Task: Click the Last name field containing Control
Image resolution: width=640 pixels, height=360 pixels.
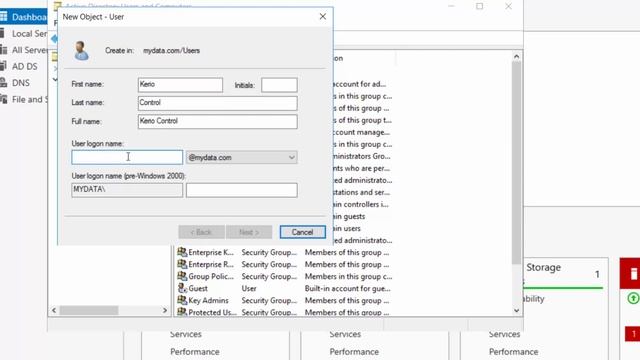Action: click(218, 103)
